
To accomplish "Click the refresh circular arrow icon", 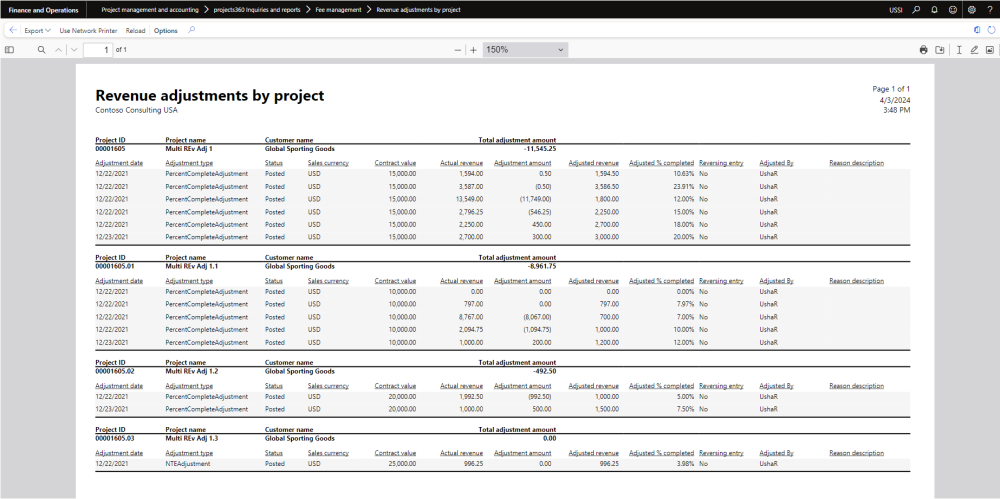I will coord(990,30).
